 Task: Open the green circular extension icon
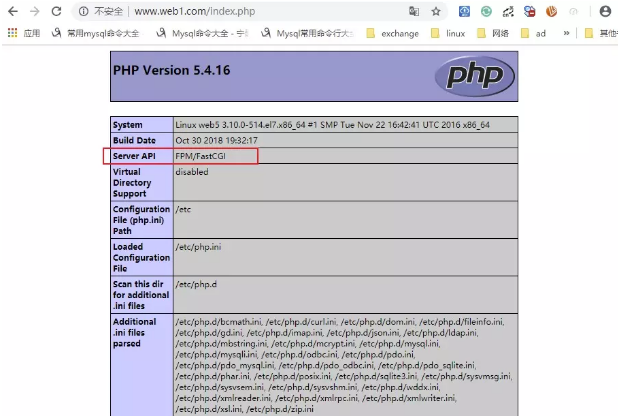click(486, 11)
